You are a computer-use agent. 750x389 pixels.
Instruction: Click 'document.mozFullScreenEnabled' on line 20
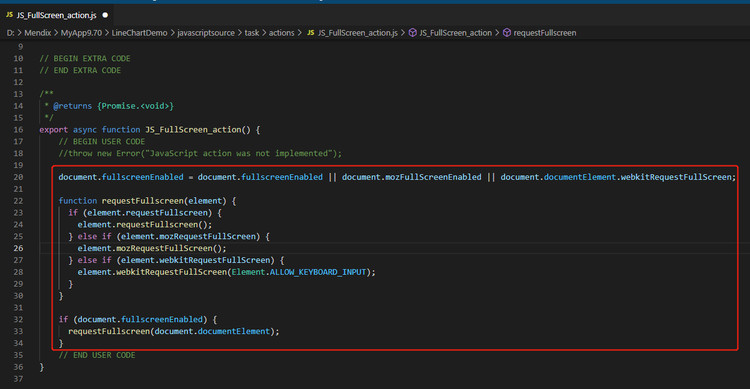click(x=411, y=177)
